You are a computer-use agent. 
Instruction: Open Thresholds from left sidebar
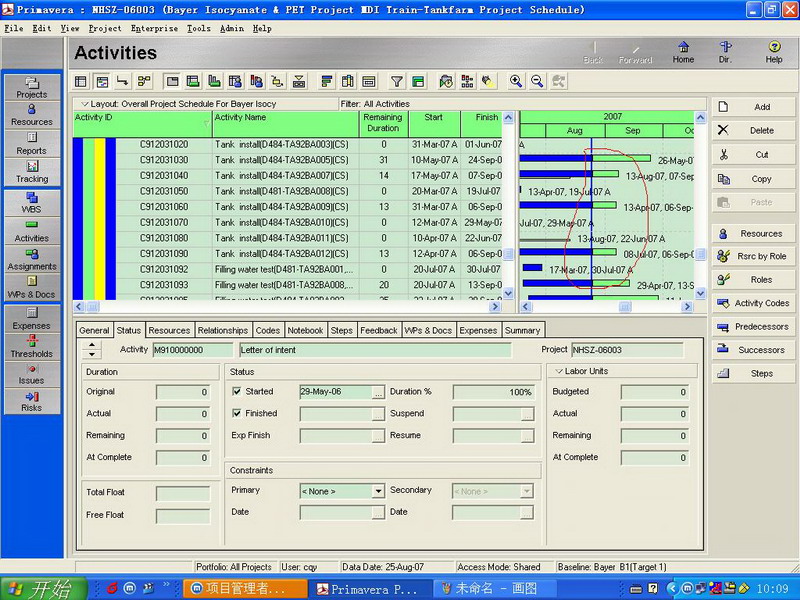tap(32, 347)
